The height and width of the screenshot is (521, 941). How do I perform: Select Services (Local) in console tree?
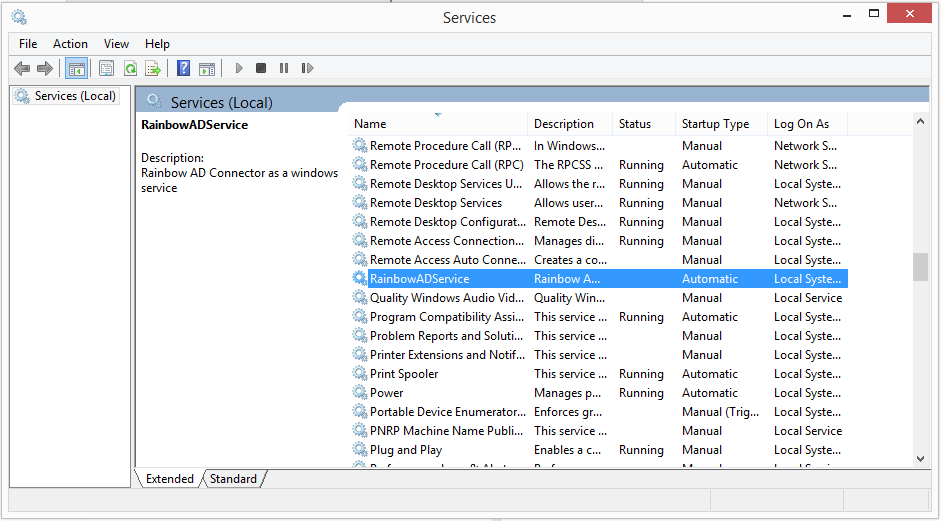pos(75,96)
